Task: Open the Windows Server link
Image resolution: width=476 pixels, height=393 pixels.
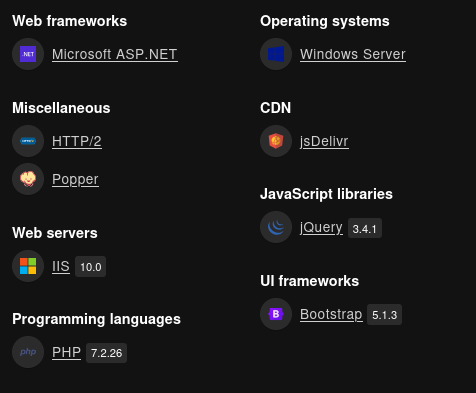Action: 353,54
